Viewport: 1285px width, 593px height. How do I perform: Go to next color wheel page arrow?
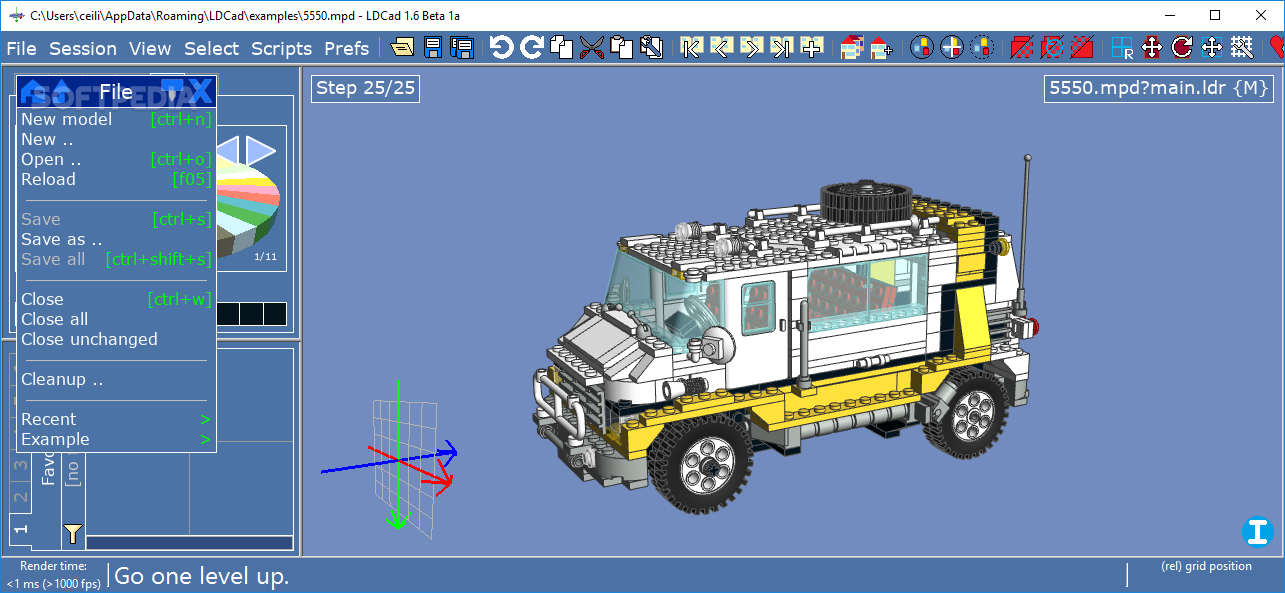[x=261, y=151]
